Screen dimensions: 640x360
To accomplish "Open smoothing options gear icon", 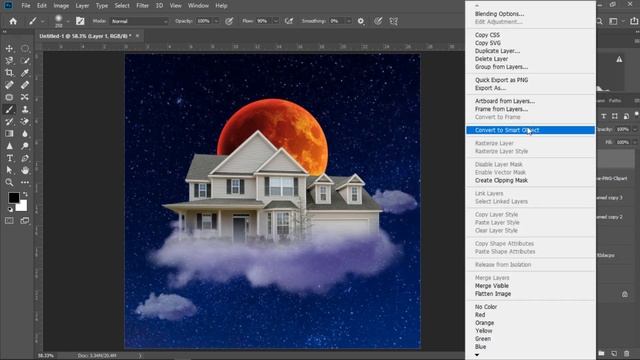I will point(361,21).
